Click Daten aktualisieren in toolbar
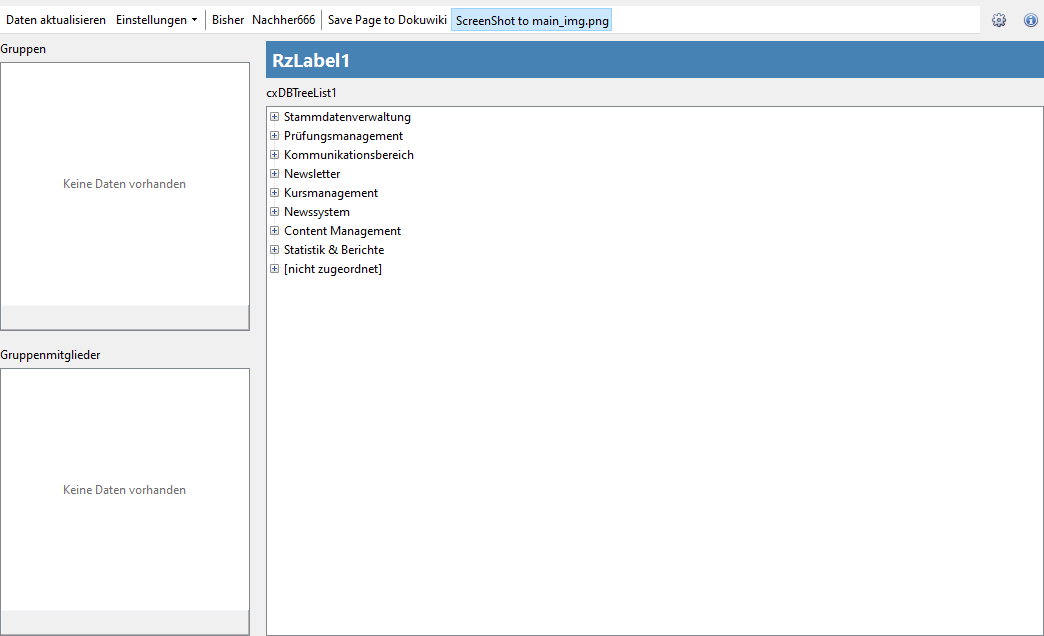 click(56, 20)
